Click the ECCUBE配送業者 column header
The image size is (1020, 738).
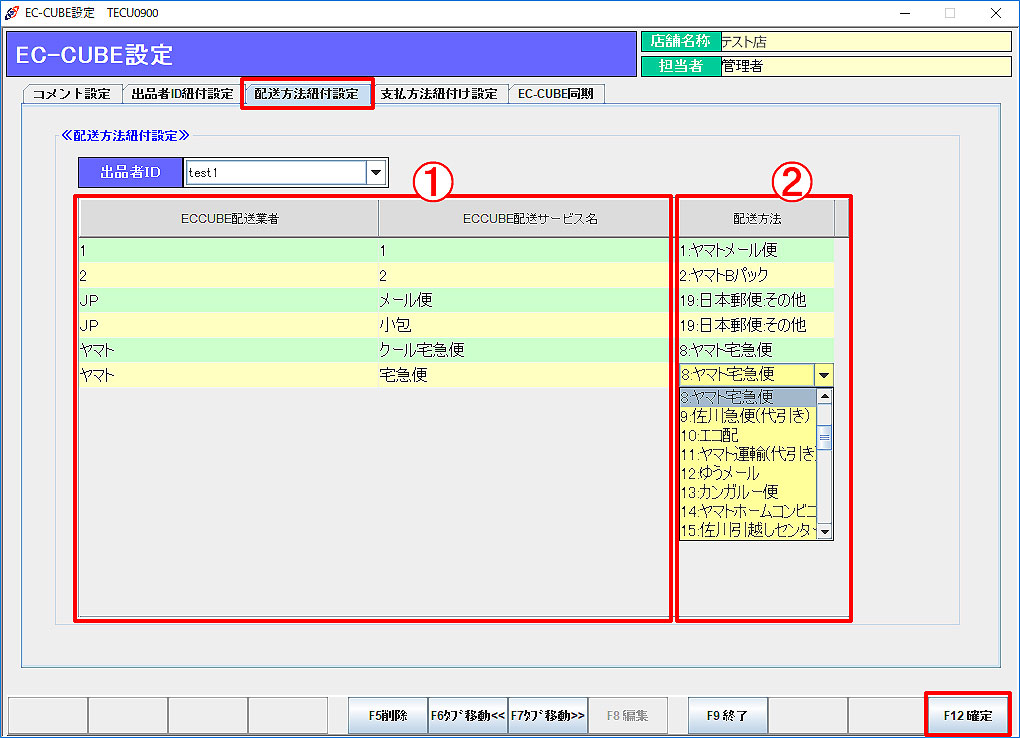(229, 219)
